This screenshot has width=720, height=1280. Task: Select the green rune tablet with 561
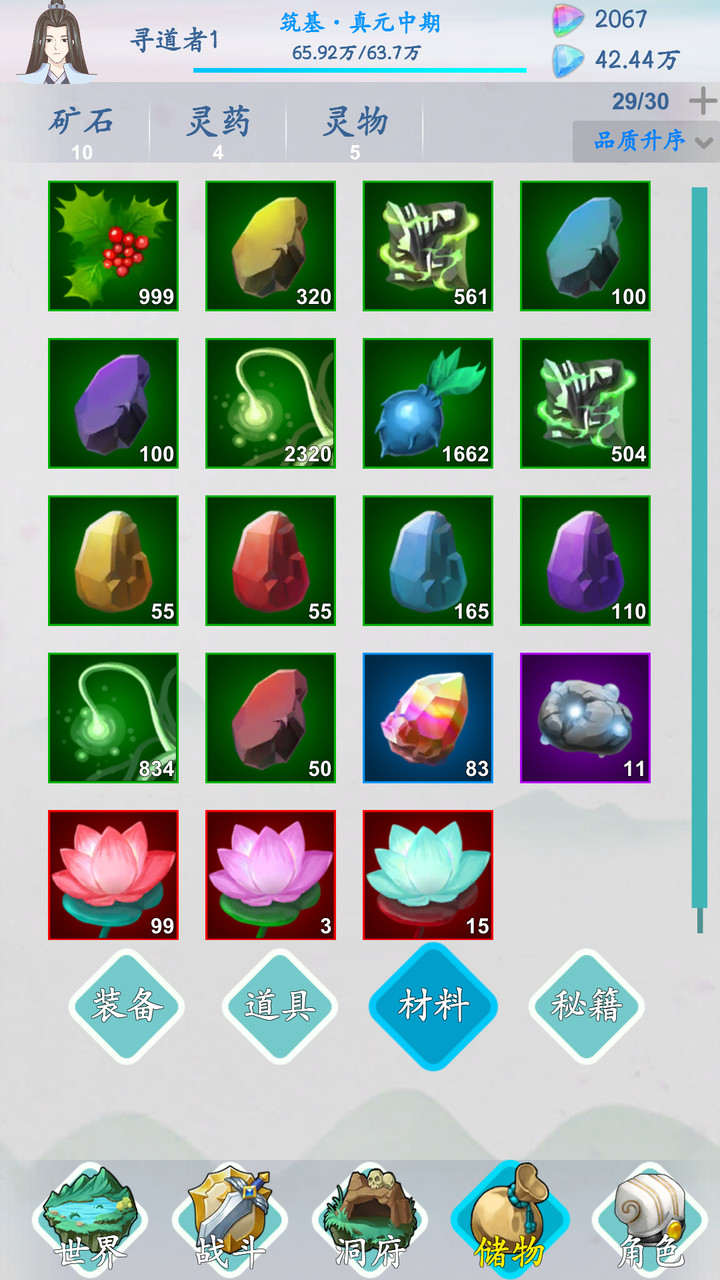click(x=428, y=246)
